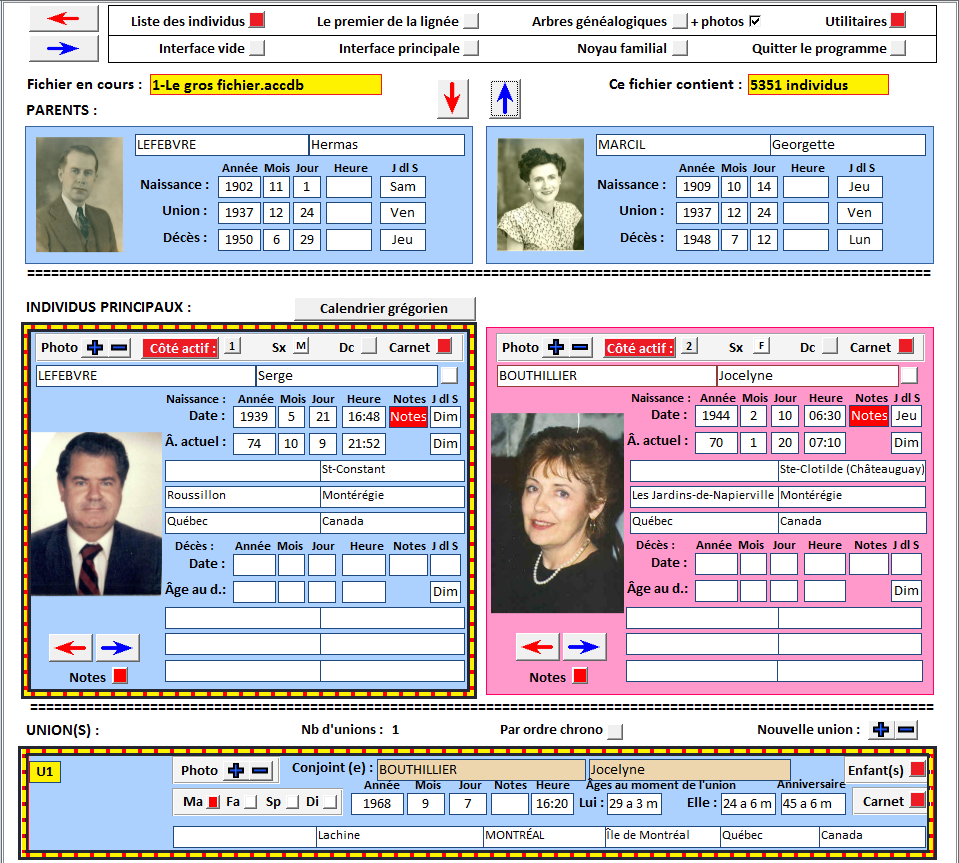959x863 pixels.
Task: Remove the photo from union U1
Action: 260,771
